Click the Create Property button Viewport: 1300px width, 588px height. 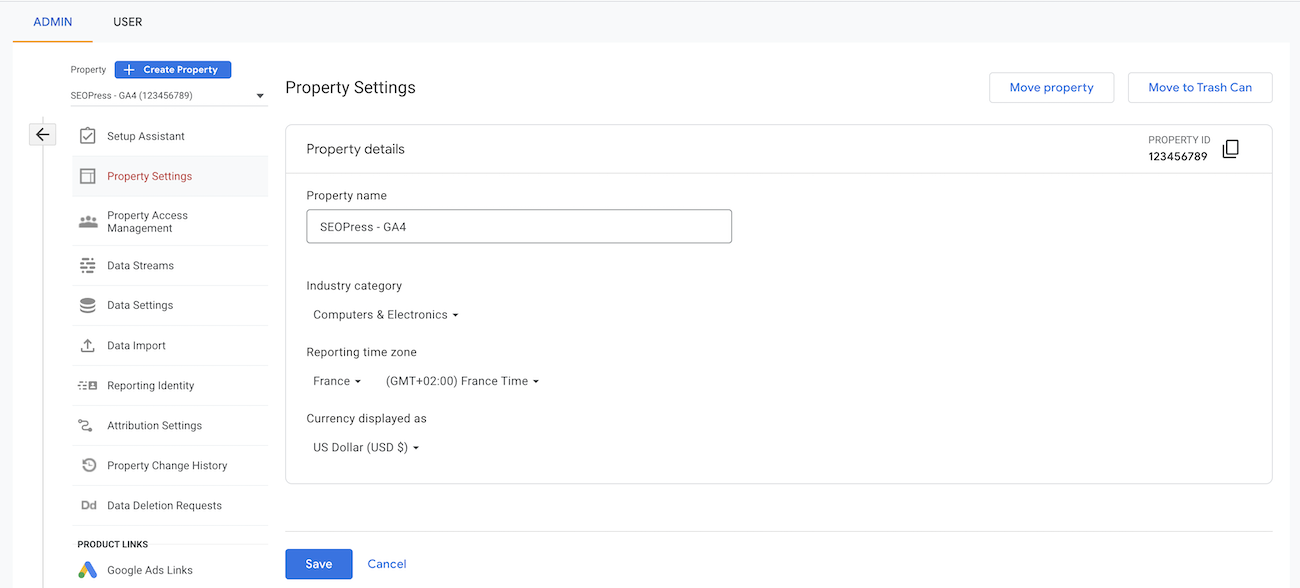tap(173, 70)
